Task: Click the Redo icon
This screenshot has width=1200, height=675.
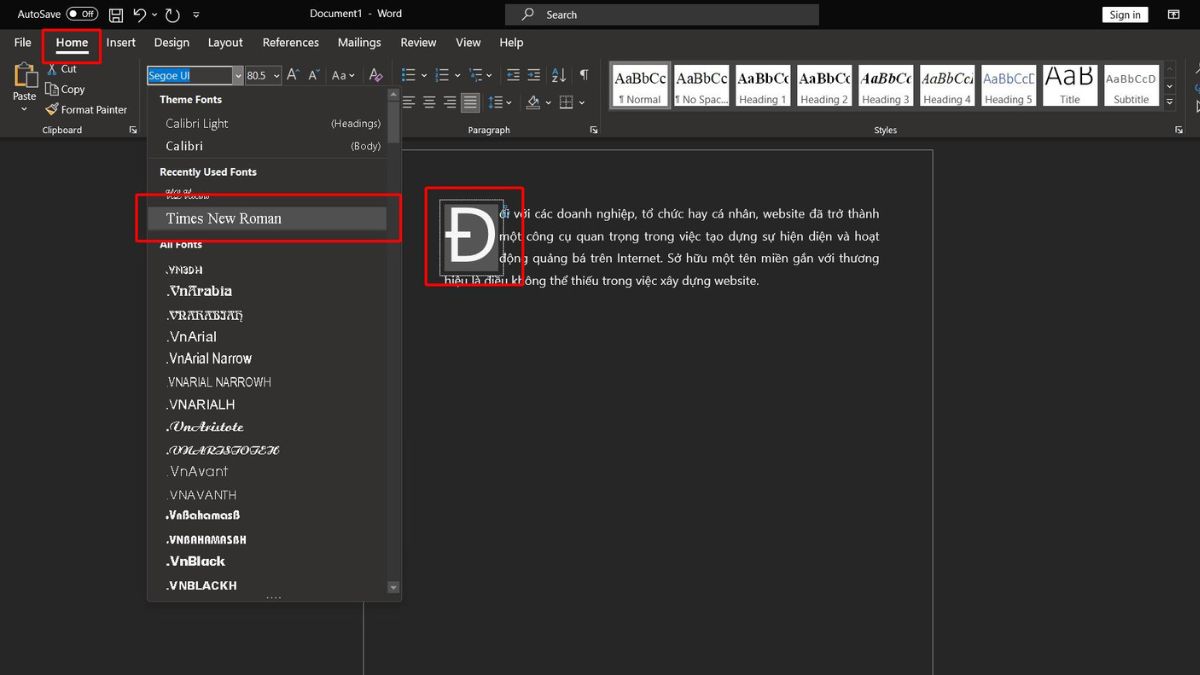Action: coord(172,15)
